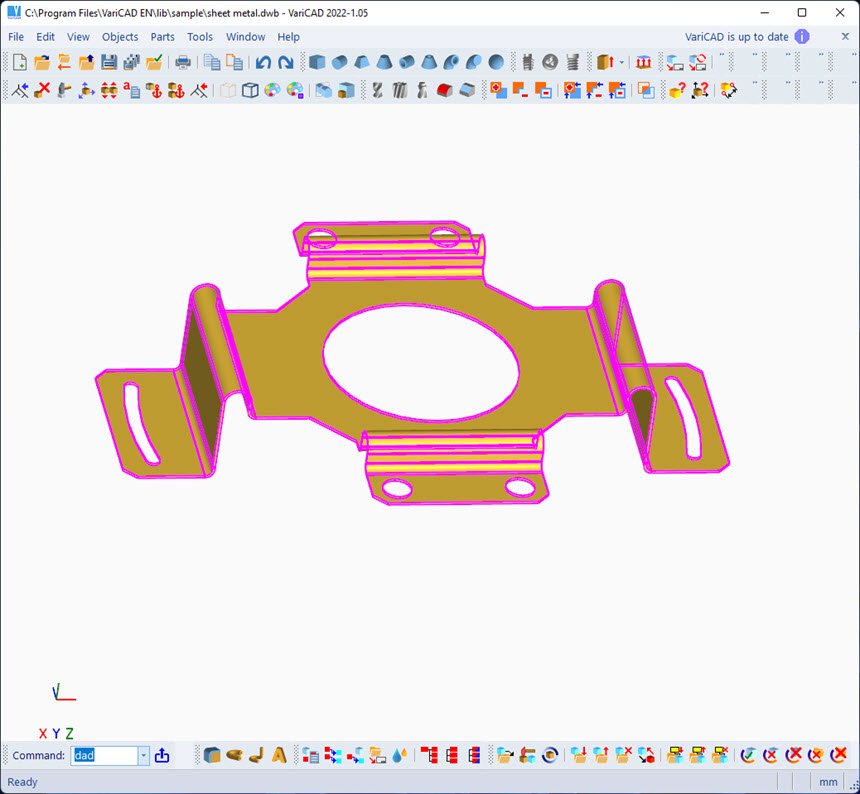The height and width of the screenshot is (794, 860).
Task: Click the Command input field
Action: tap(104, 755)
